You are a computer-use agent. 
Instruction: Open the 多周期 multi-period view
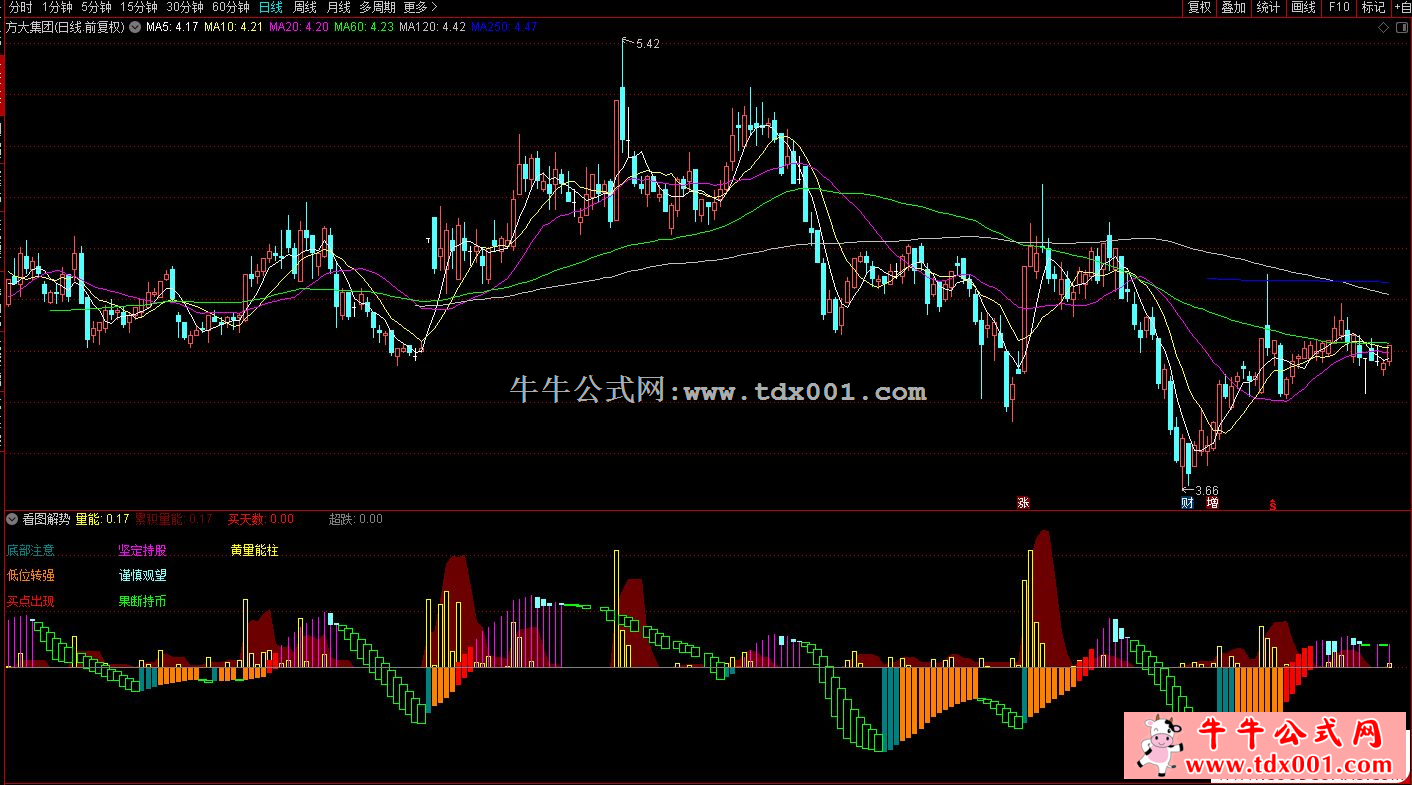click(378, 7)
